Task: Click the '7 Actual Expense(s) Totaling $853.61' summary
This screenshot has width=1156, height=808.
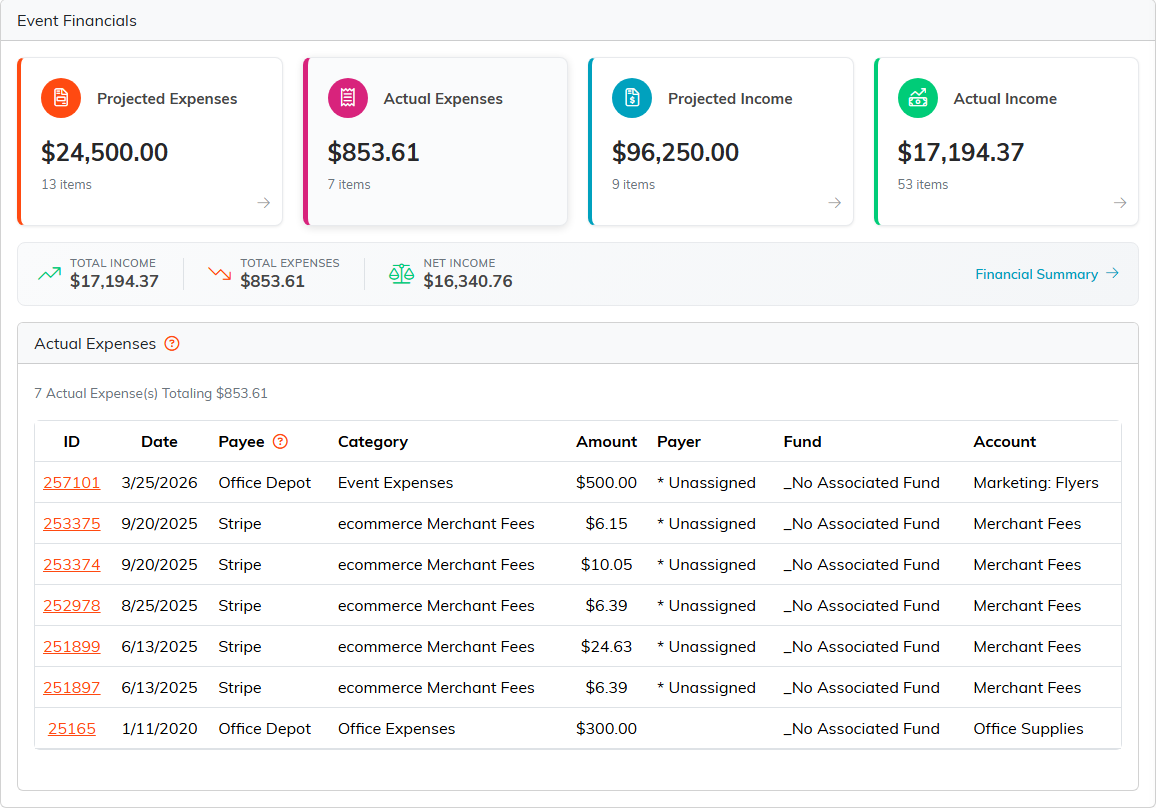Action: point(151,394)
